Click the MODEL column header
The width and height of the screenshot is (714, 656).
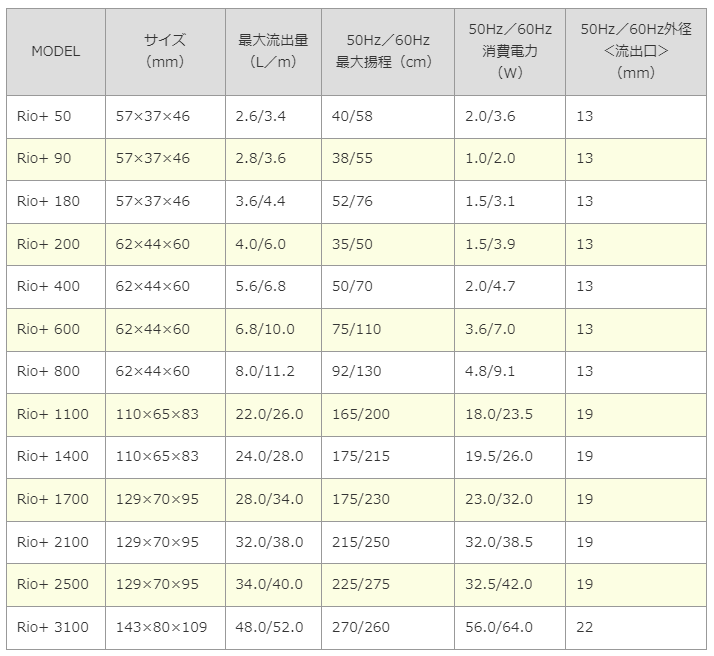[56, 51]
